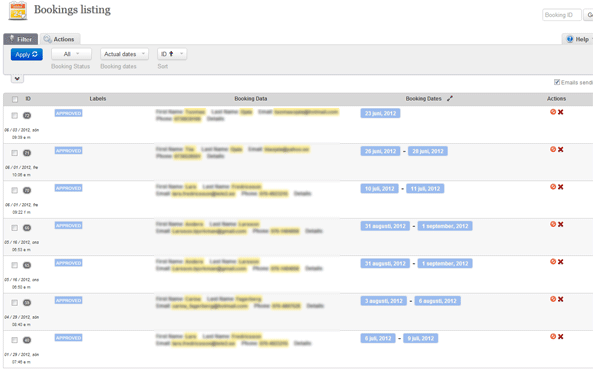Reject the 26 juni – 28 juni booking

coord(553,149)
